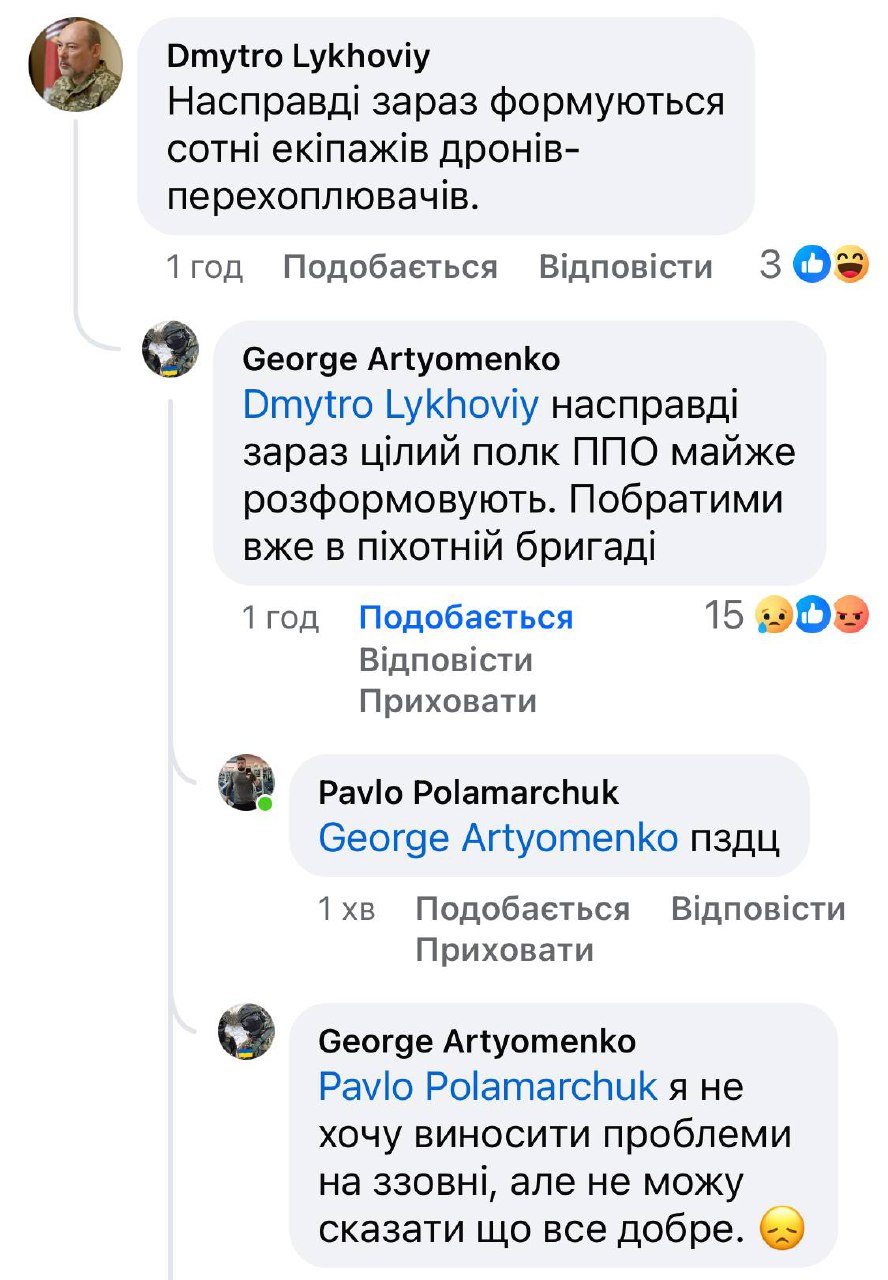
Task: Open George Artyomenko's avatar on last reply
Action: (246, 1031)
